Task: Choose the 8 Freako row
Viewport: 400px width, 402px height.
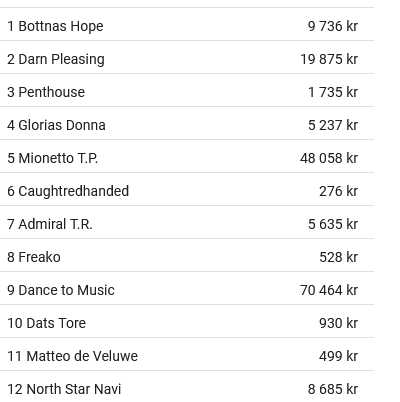Action: (x=187, y=257)
